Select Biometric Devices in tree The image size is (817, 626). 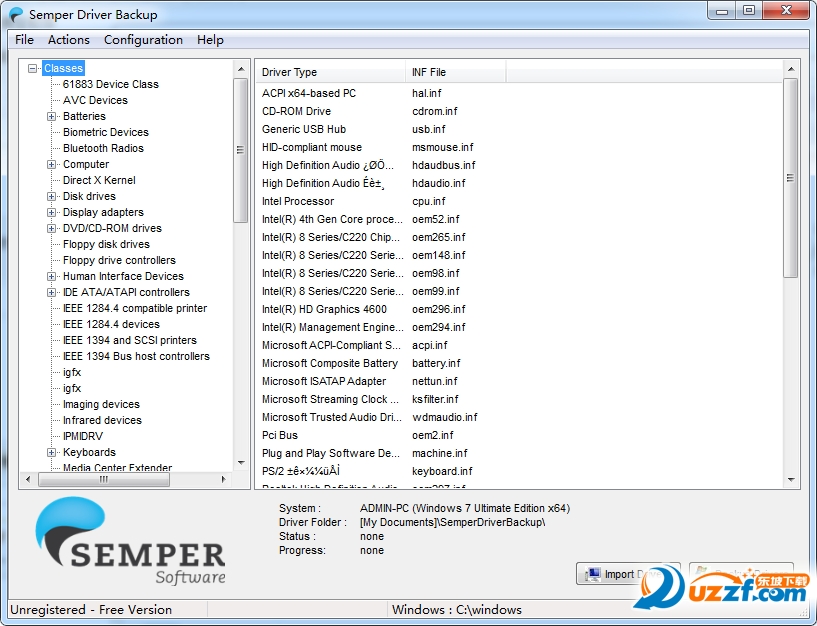coord(106,132)
